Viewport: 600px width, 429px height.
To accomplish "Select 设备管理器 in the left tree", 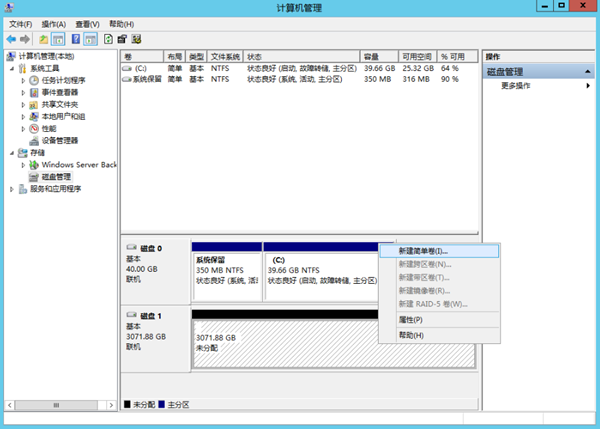I will click(60, 140).
